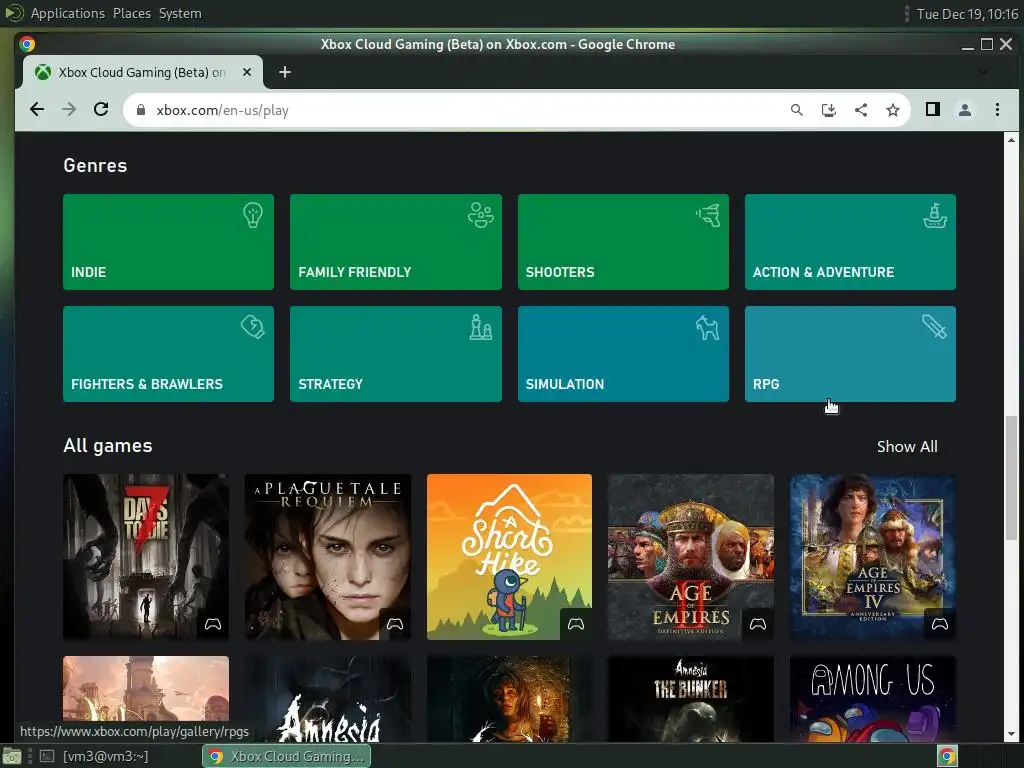Open A Short Hike game

tap(509, 556)
